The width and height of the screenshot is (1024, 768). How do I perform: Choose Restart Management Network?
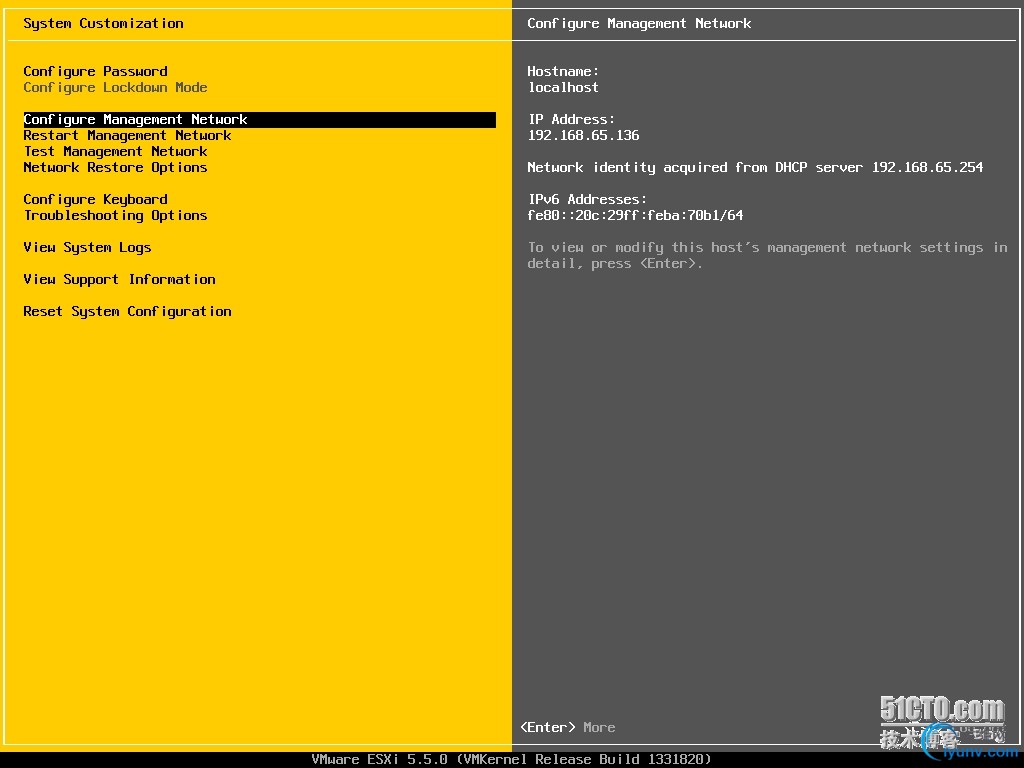tap(127, 136)
